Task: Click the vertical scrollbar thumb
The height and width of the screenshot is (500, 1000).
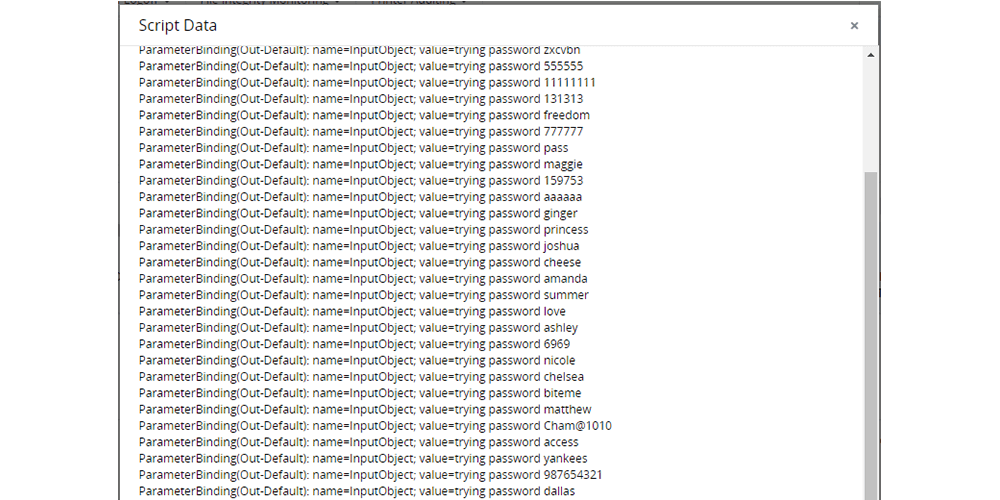Action: point(870,335)
